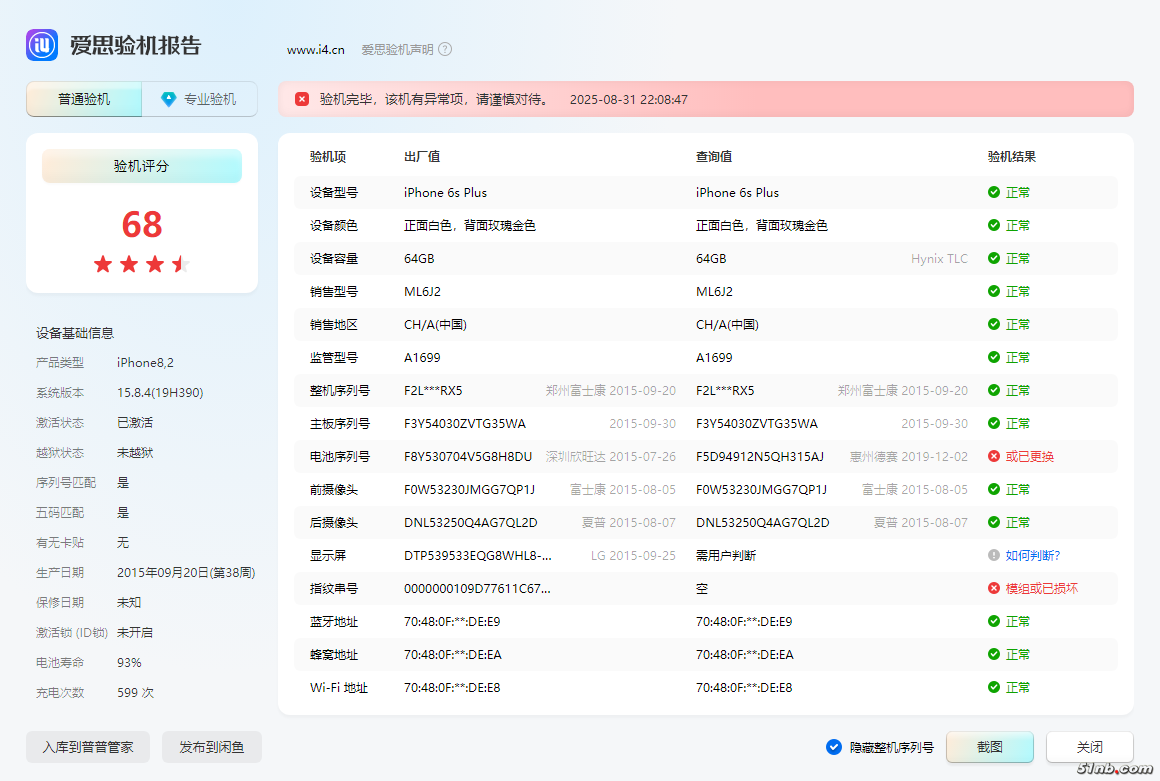1160x781 pixels.
Task: Click the blue diamond icon on 专业验机 tab
Action: tap(169, 99)
